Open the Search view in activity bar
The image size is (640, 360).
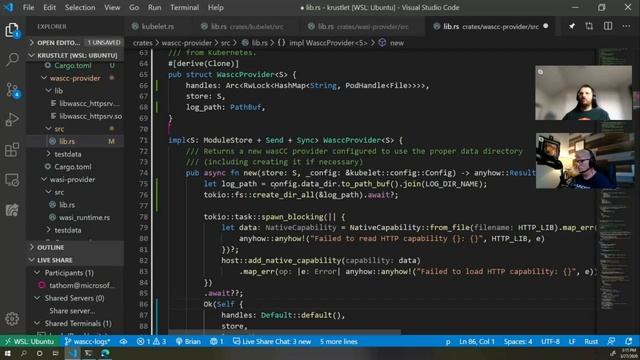[12, 60]
